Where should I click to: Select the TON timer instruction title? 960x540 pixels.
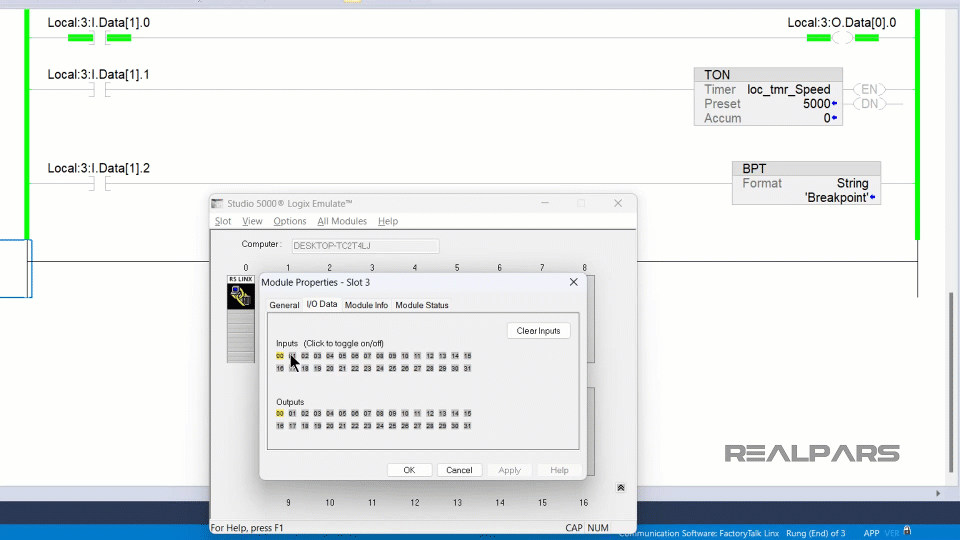pyautogui.click(x=717, y=75)
